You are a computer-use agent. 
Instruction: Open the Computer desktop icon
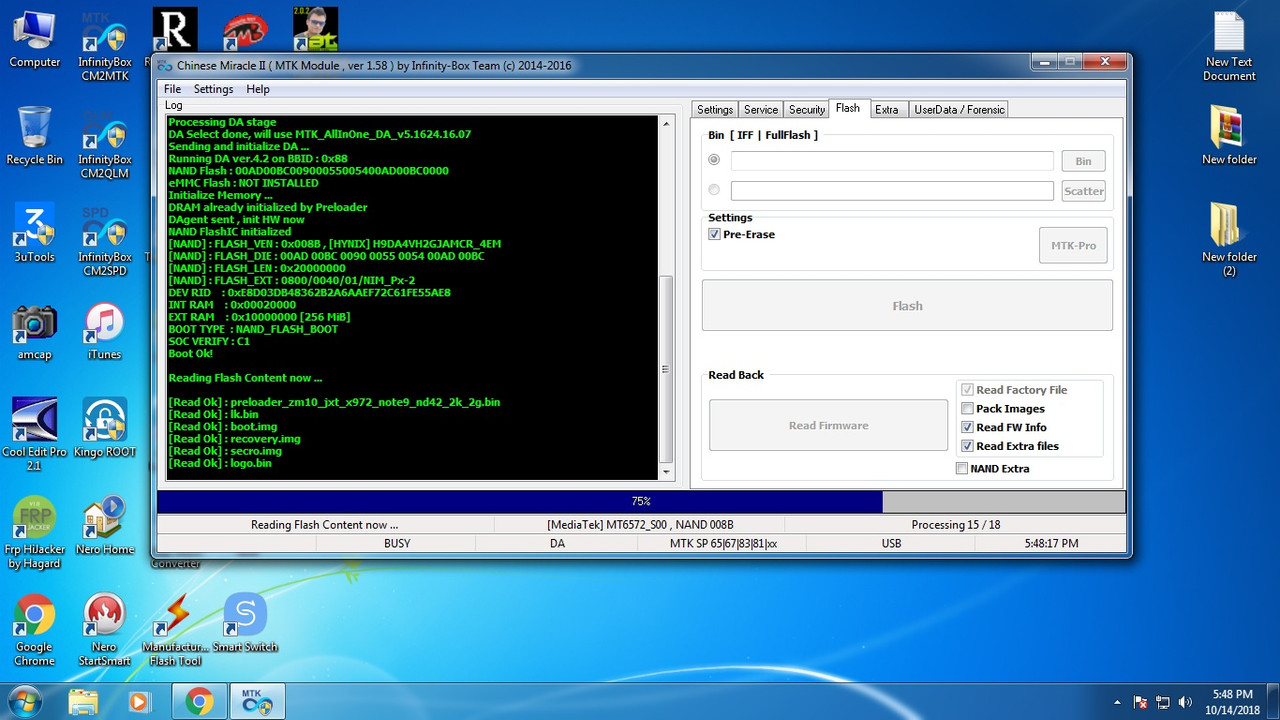(35, 40)
